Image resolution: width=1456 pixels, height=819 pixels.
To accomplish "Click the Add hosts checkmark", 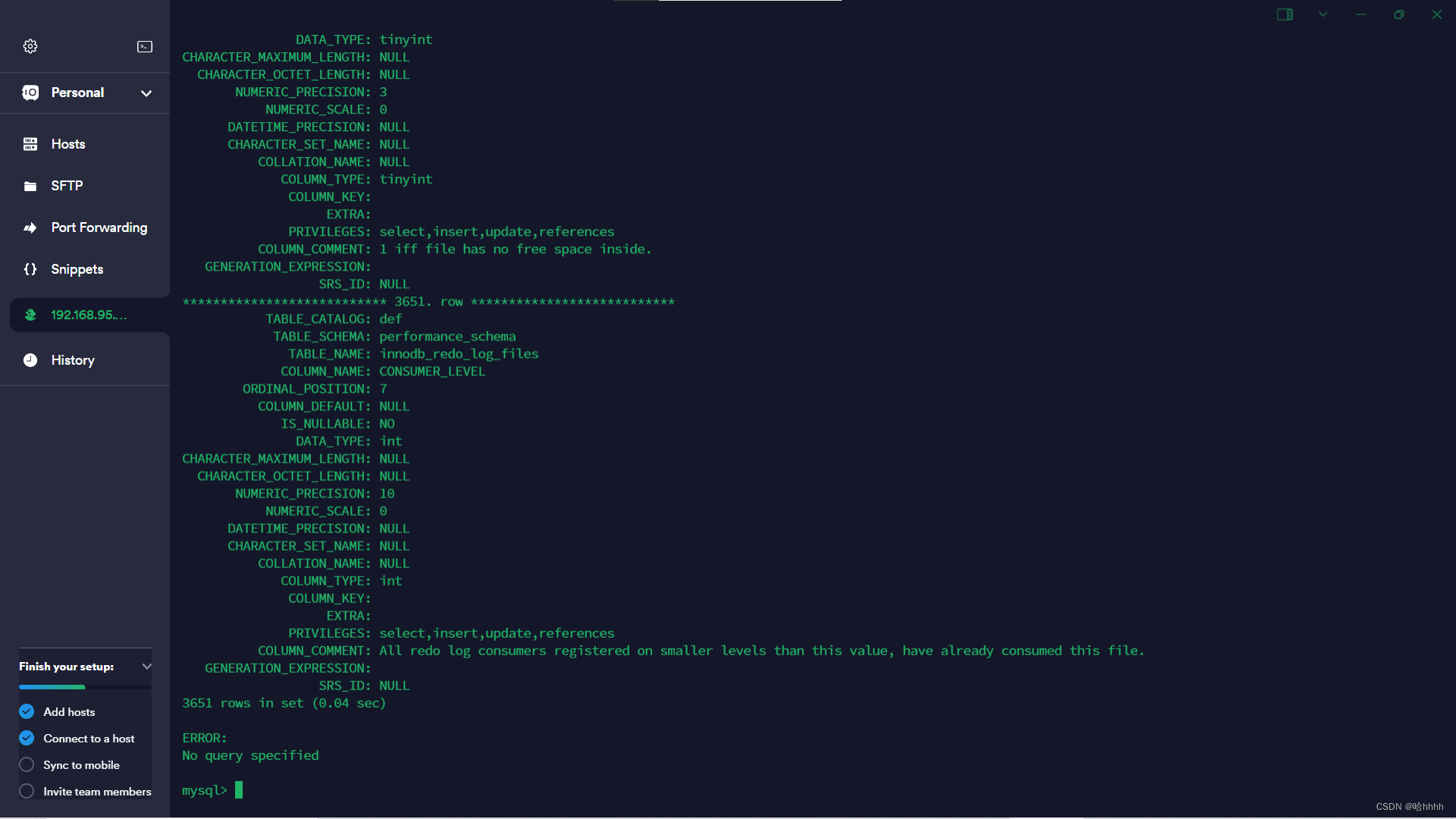I will pos(27,711).
